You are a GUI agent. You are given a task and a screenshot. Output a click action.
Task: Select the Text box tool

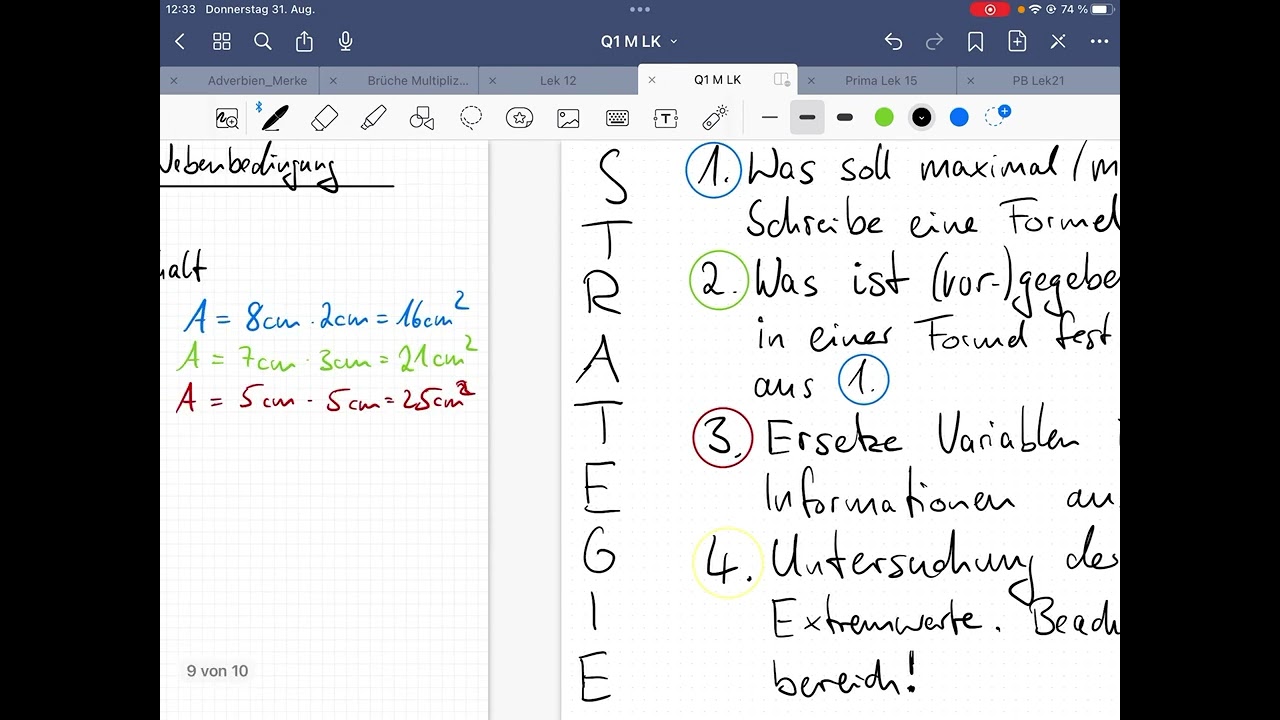[666, 118]
